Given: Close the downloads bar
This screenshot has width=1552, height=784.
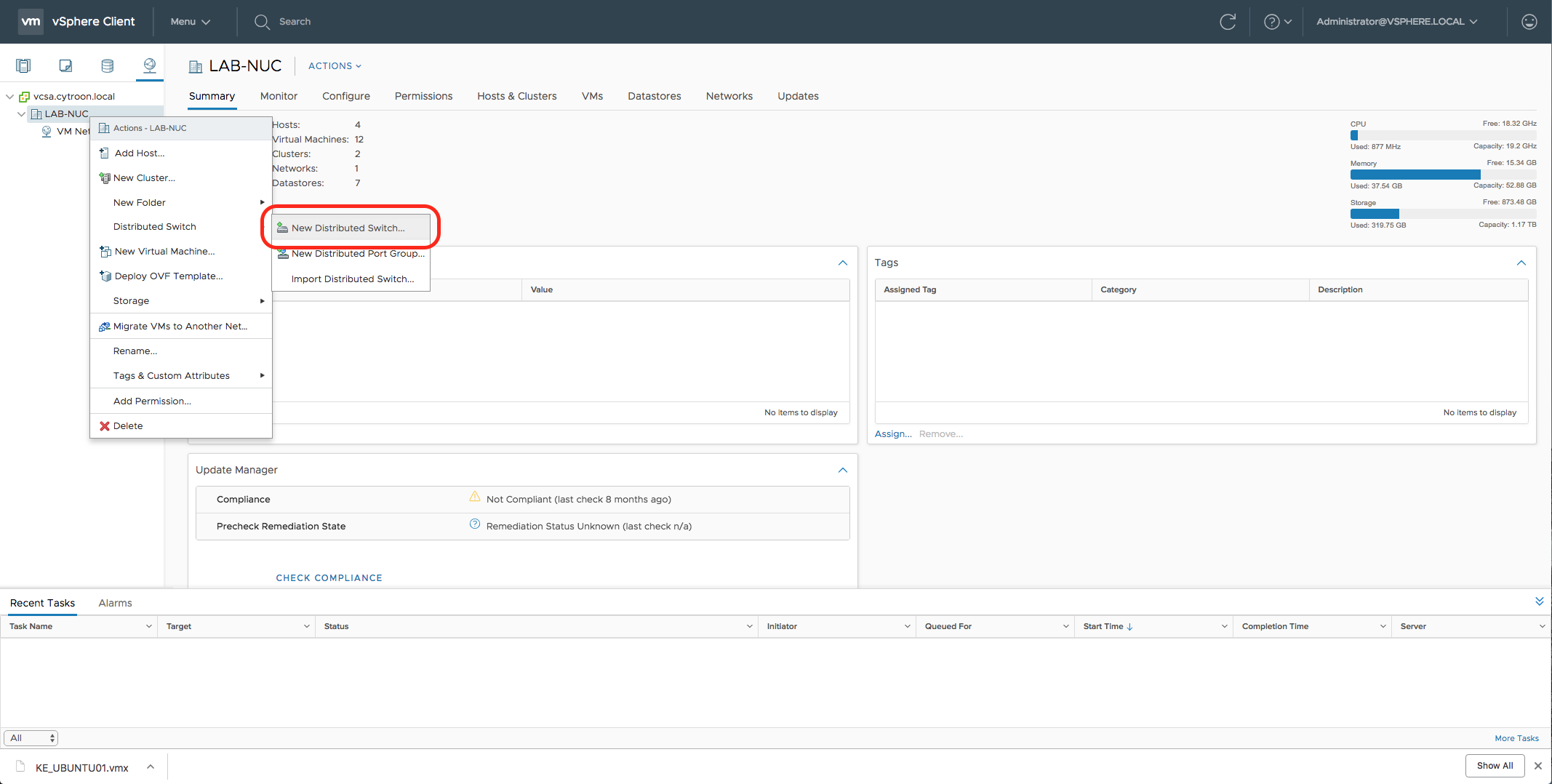Looking at the screenshot, I should [1537, 766].
